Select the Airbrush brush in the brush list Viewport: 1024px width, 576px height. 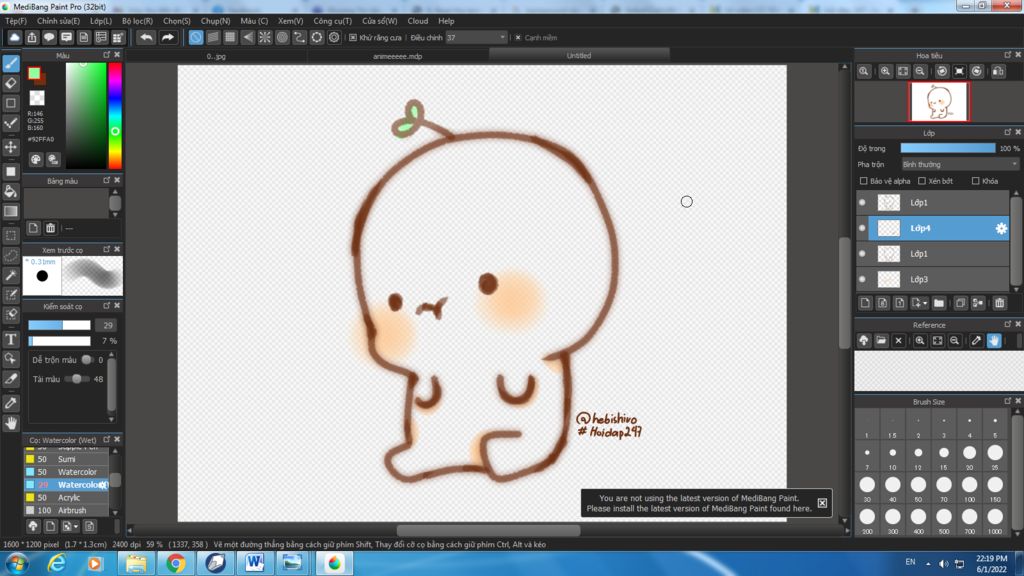point(66,511)
